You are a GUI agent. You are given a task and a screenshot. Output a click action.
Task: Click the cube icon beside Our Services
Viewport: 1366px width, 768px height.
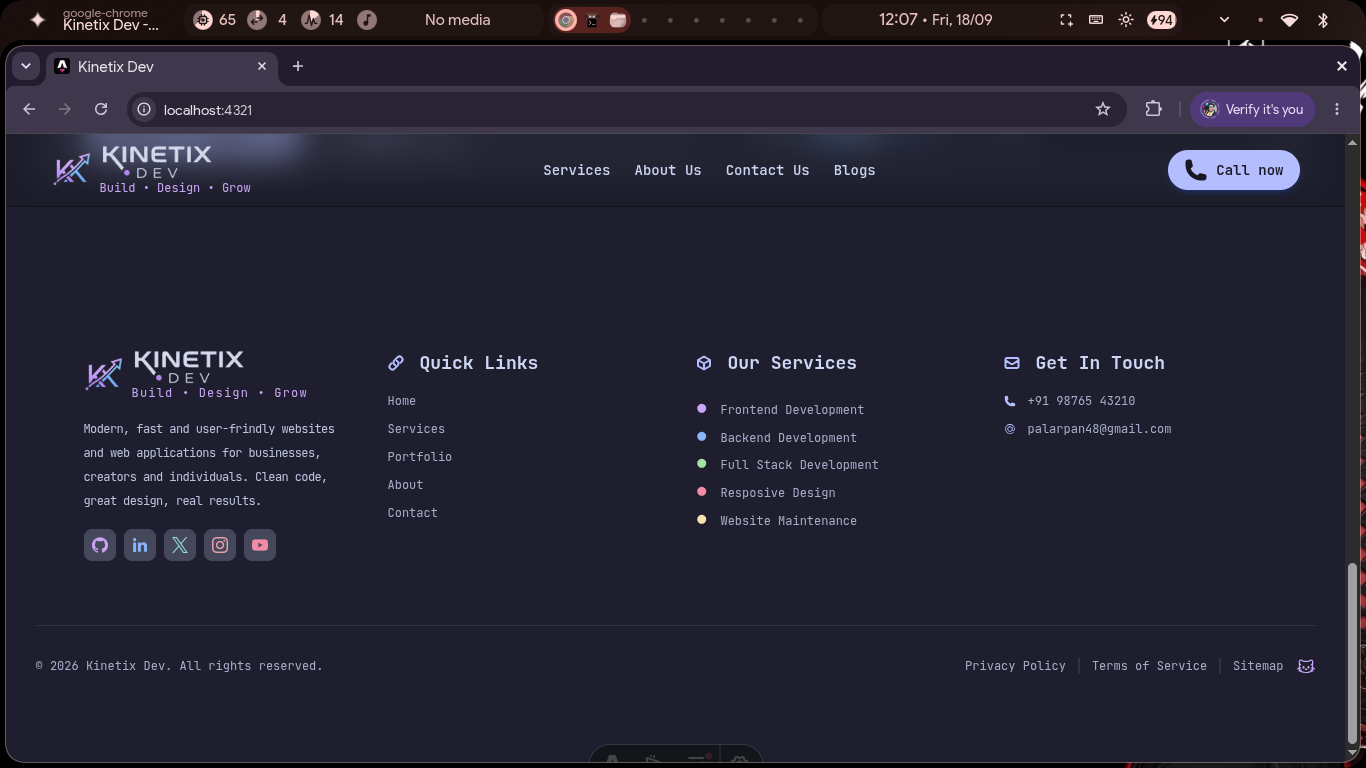pyautogui.click(x=704, y=363)
